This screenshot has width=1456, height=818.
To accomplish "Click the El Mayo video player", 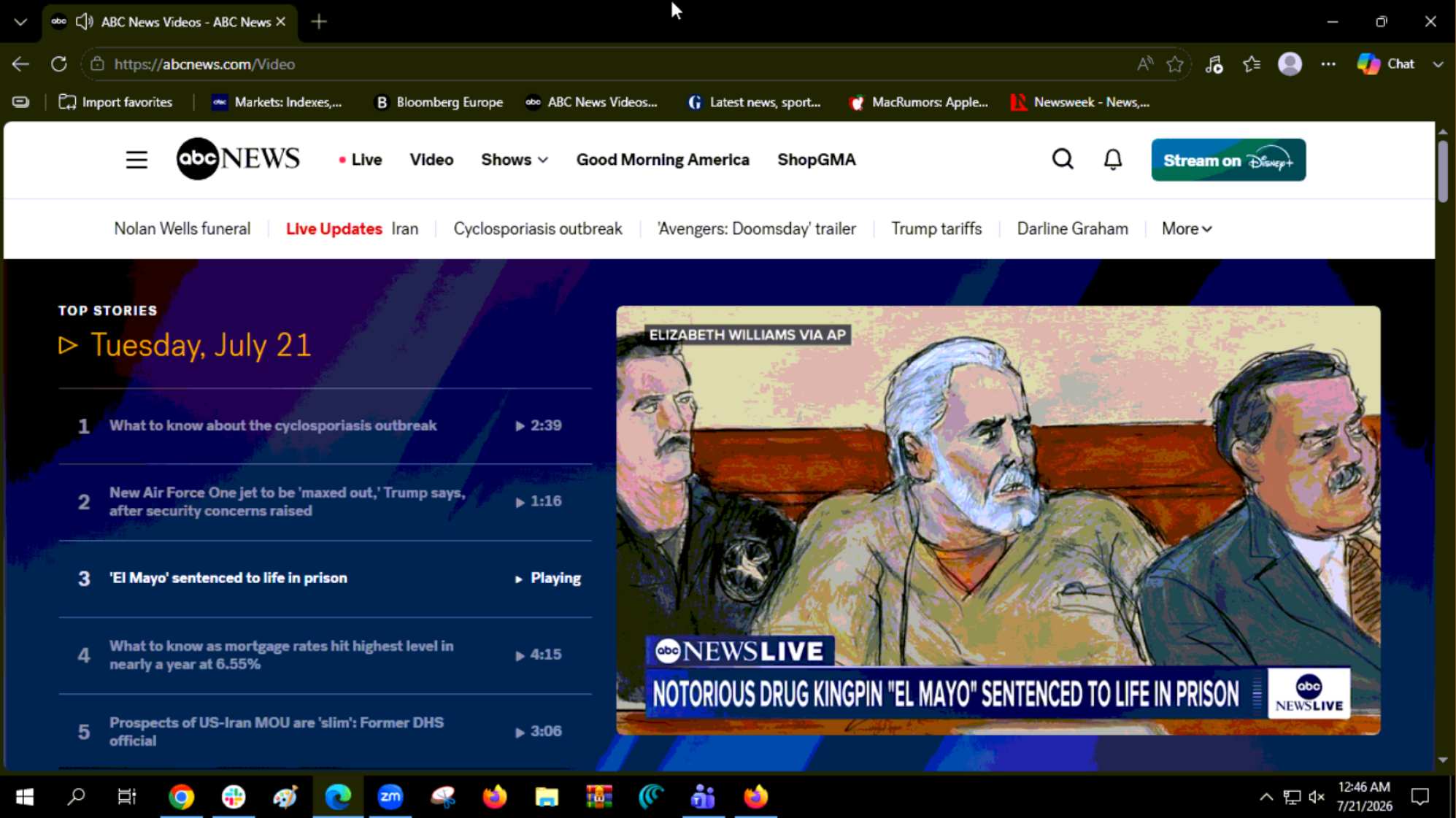I will [998, 520].
